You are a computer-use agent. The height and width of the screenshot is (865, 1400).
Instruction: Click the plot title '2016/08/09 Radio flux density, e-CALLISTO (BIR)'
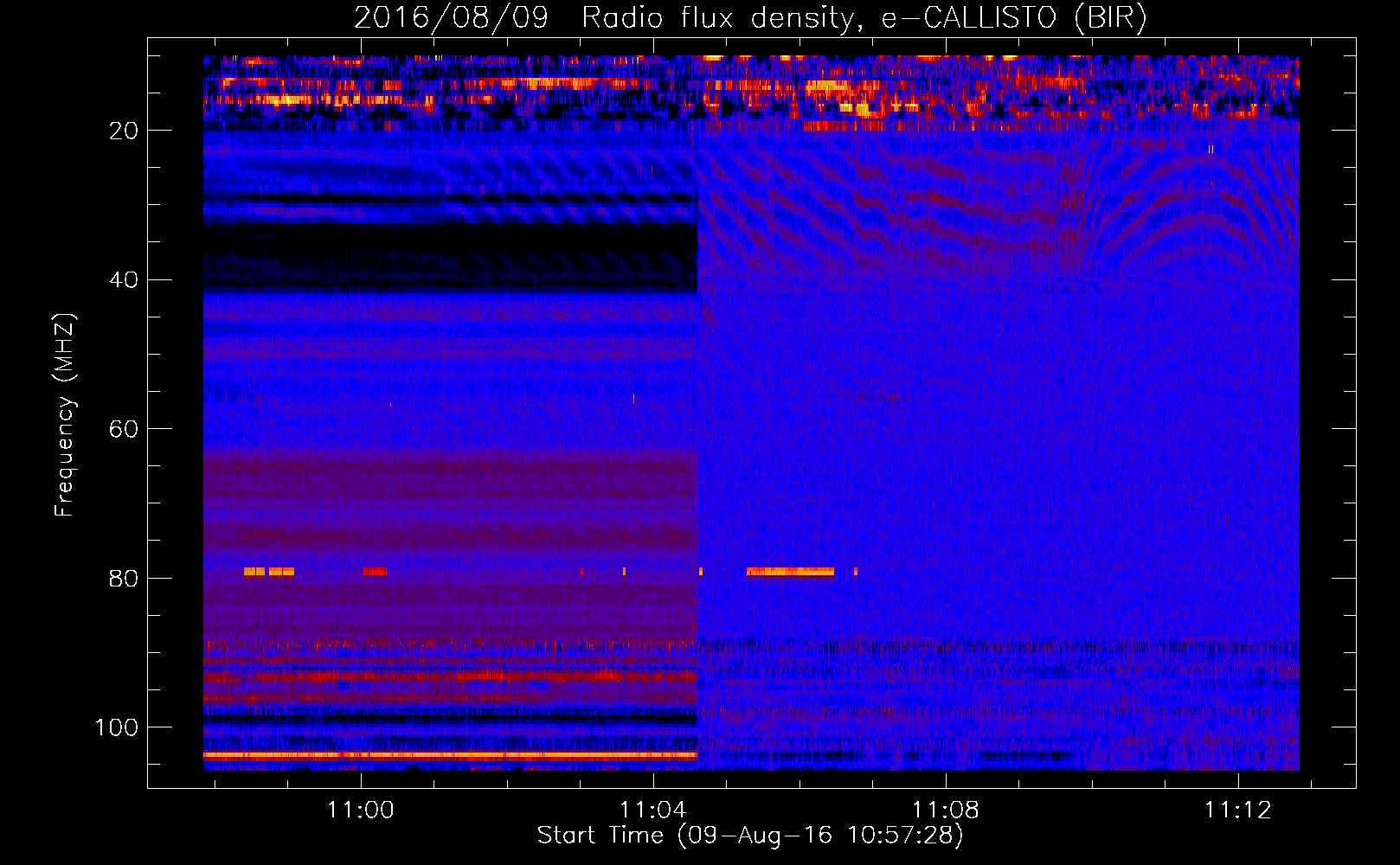tap(750, 18)
